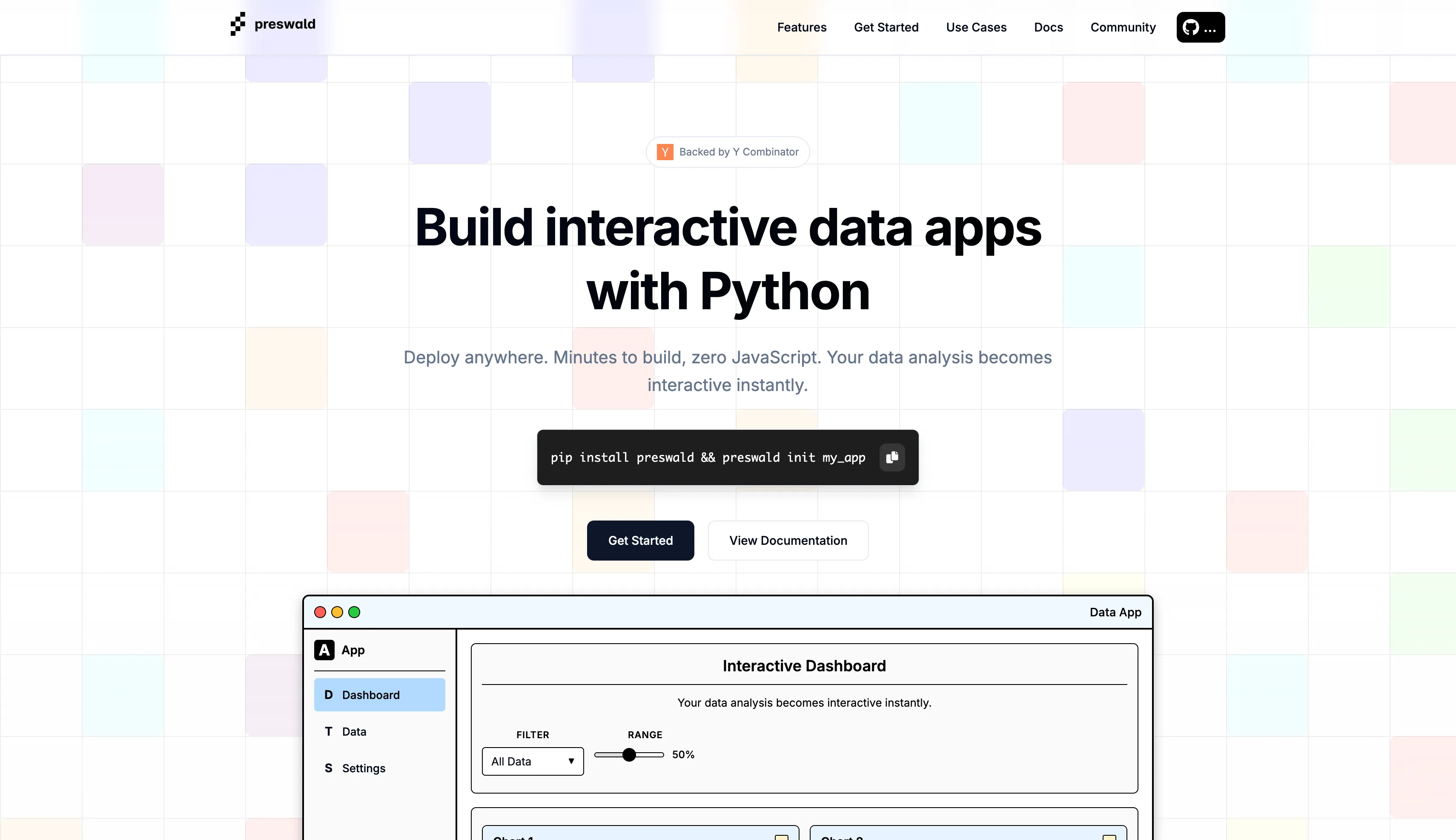
Task: Click the red window dot
Action: [320, 612]
